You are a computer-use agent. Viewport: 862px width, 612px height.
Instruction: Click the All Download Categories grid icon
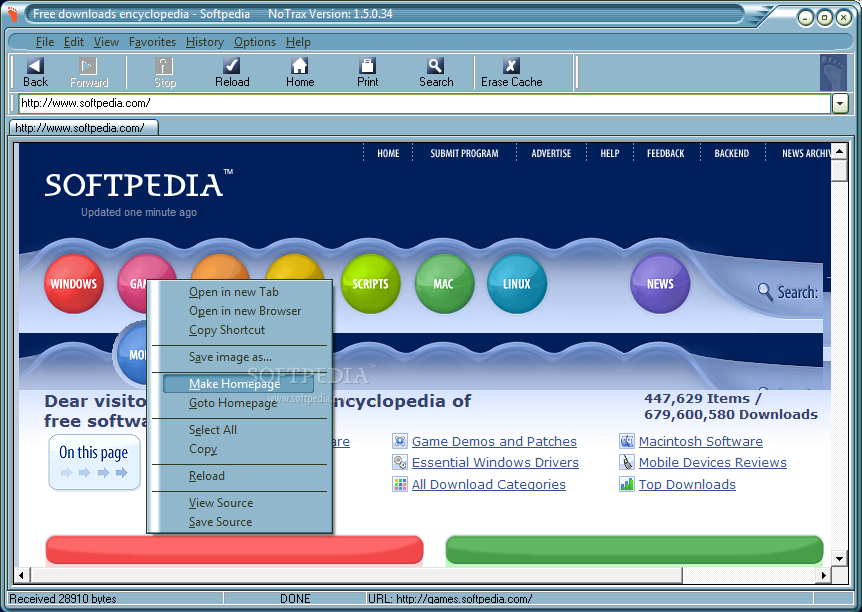400,484
